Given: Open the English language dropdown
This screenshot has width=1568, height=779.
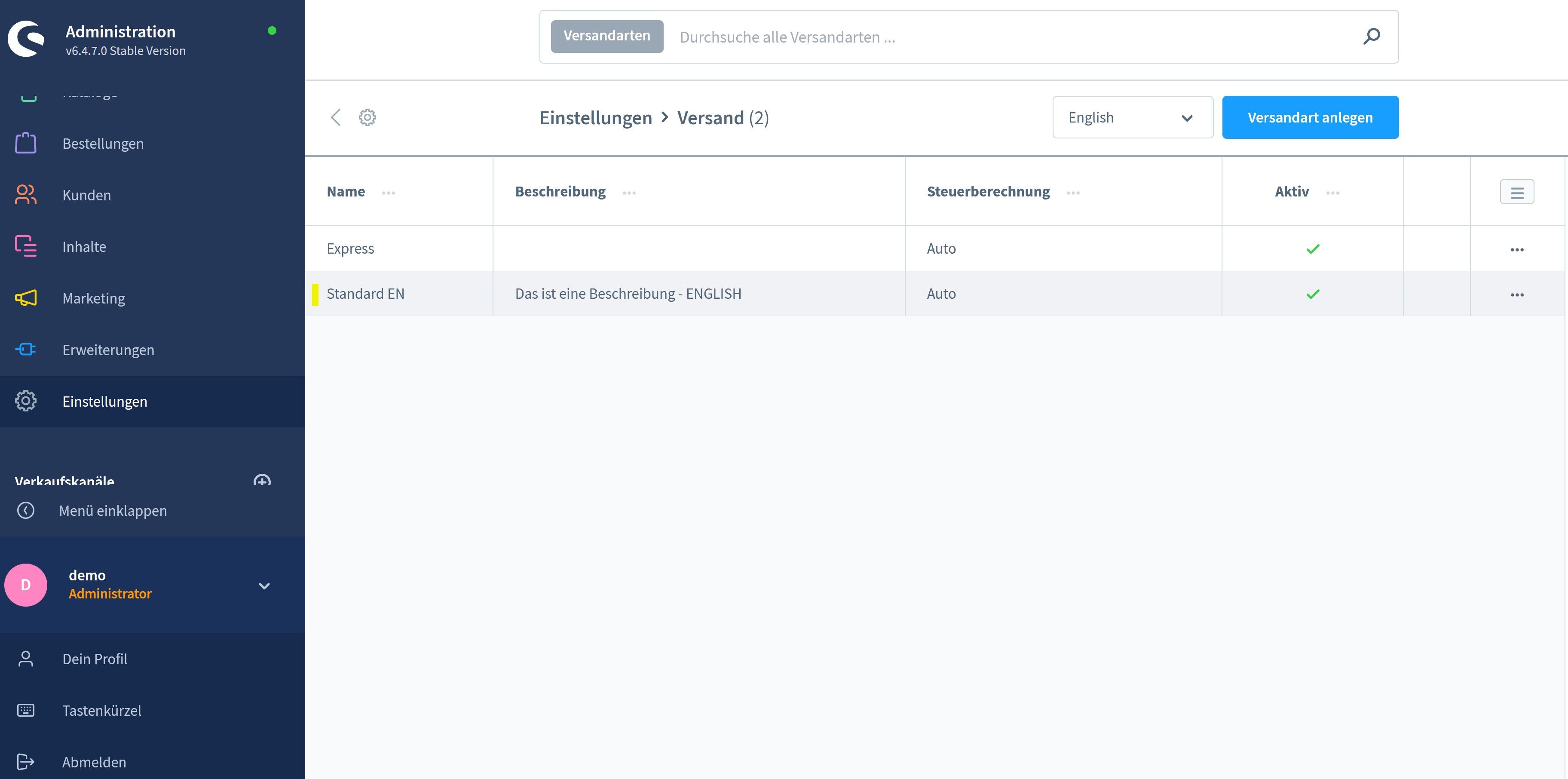Looking at the screenshot, I should coord(1132,117).
